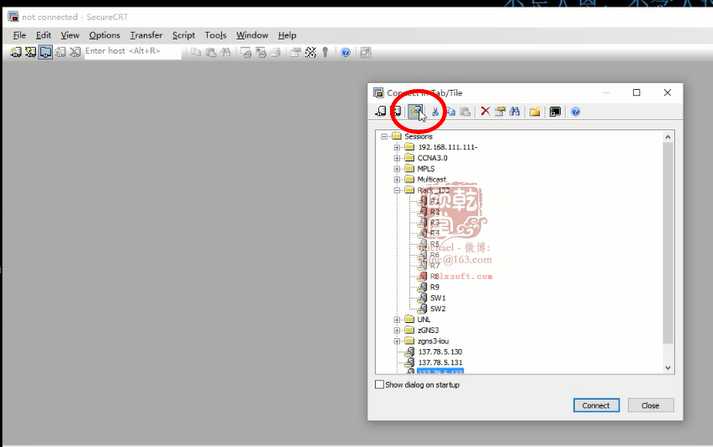Open the Options menu
713x447 pixels.
(104, 35)
